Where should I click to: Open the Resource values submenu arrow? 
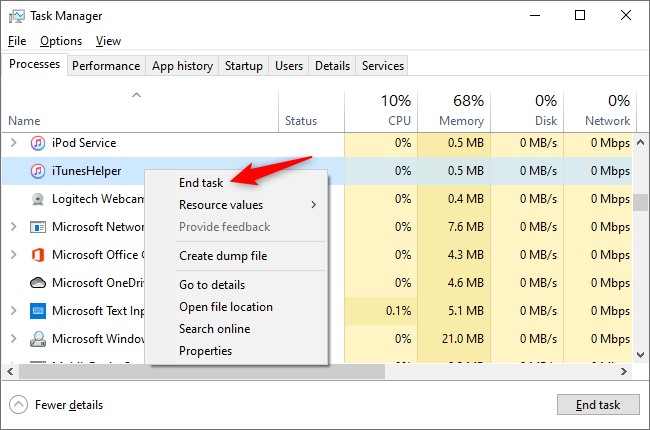pyautogui.click(x=313, y=205)
